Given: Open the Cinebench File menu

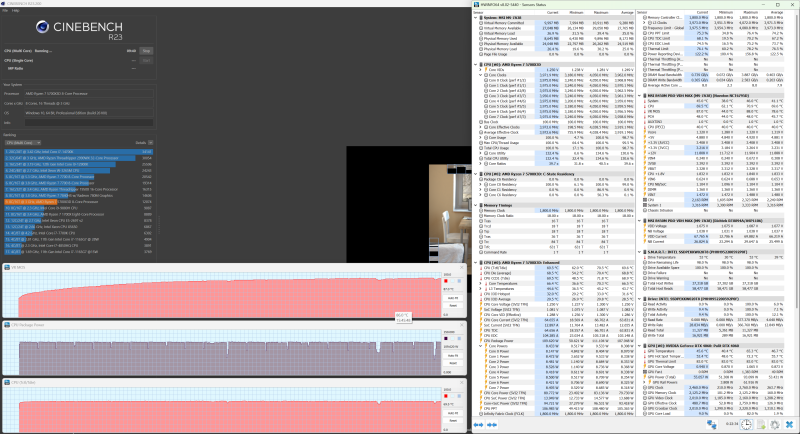Looking at the screenshot, I should pyautogui.click(x=4, y=11).
